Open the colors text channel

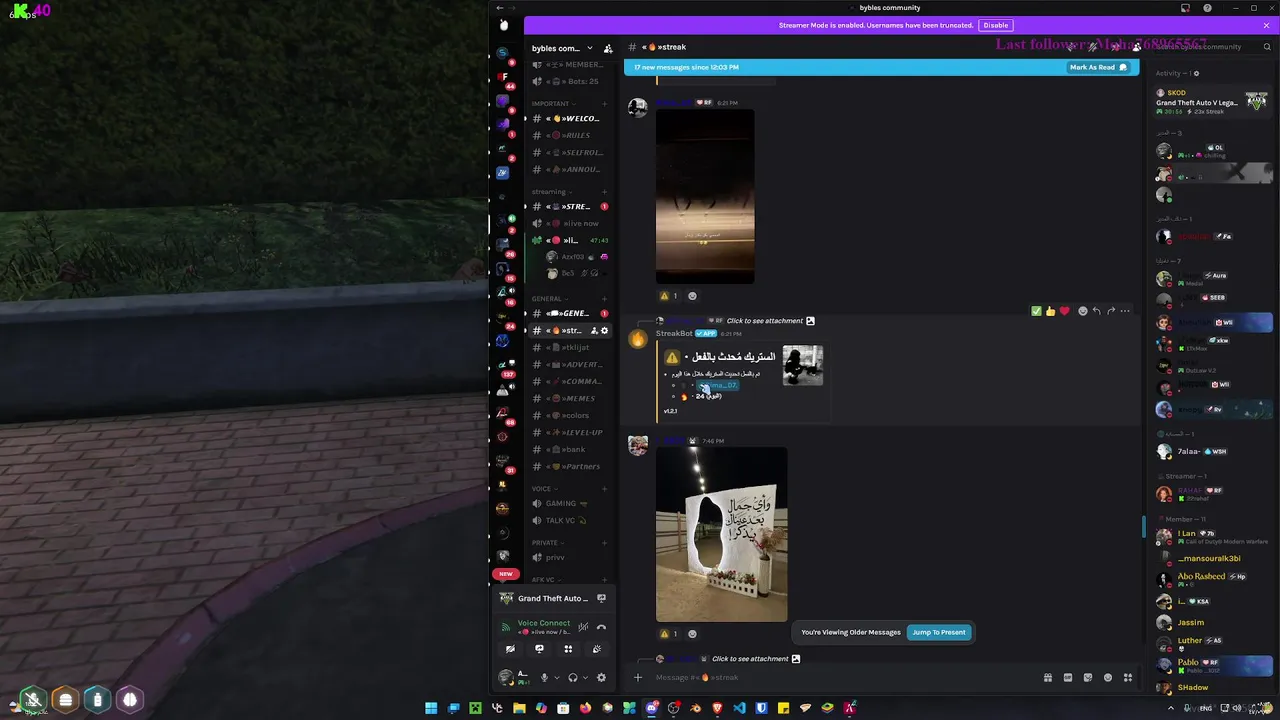570,415
